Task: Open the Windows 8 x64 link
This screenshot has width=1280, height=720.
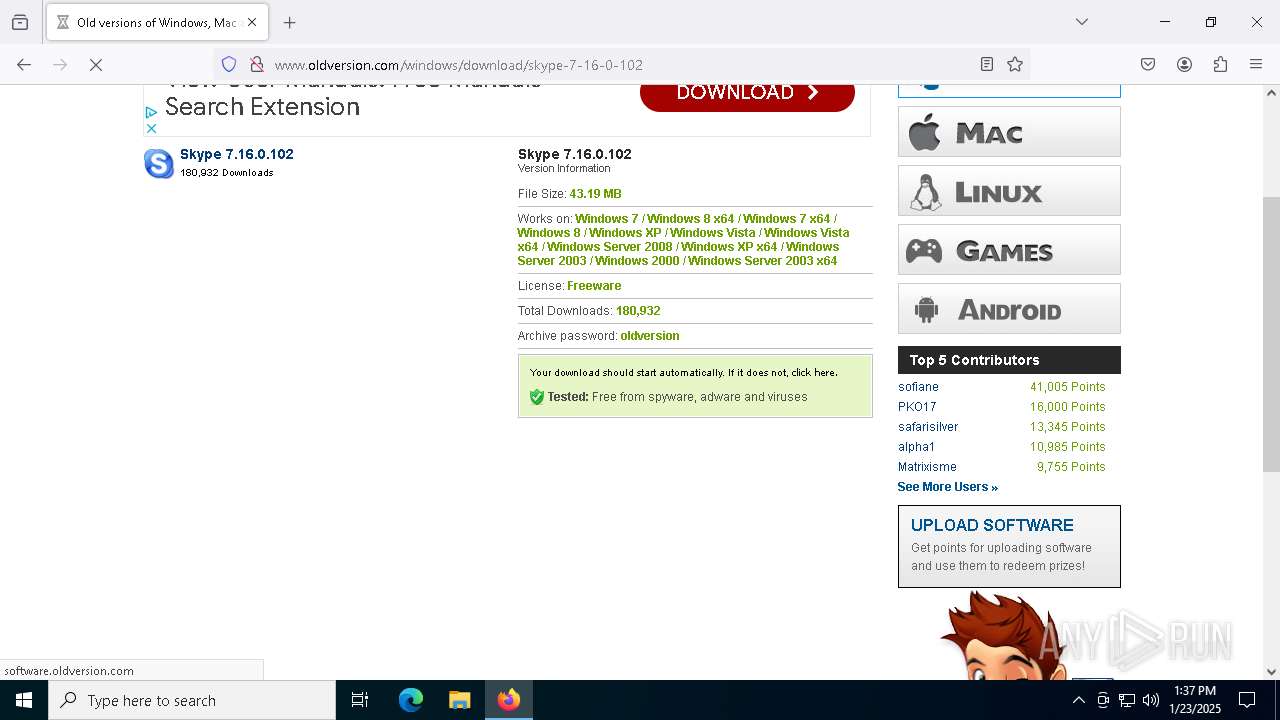Action: tap(690, 219)
